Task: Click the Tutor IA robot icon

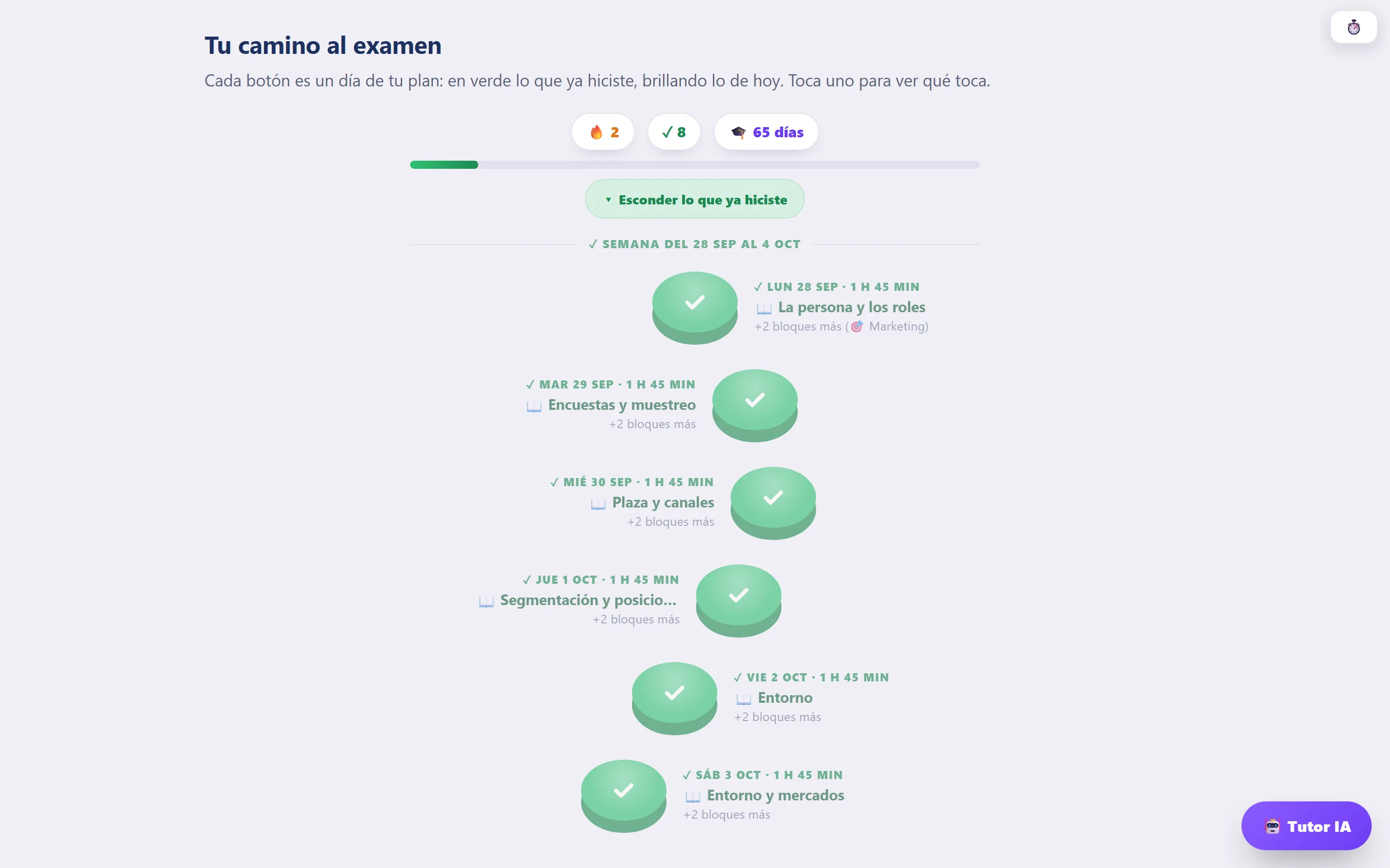Action: [1271, 826]
